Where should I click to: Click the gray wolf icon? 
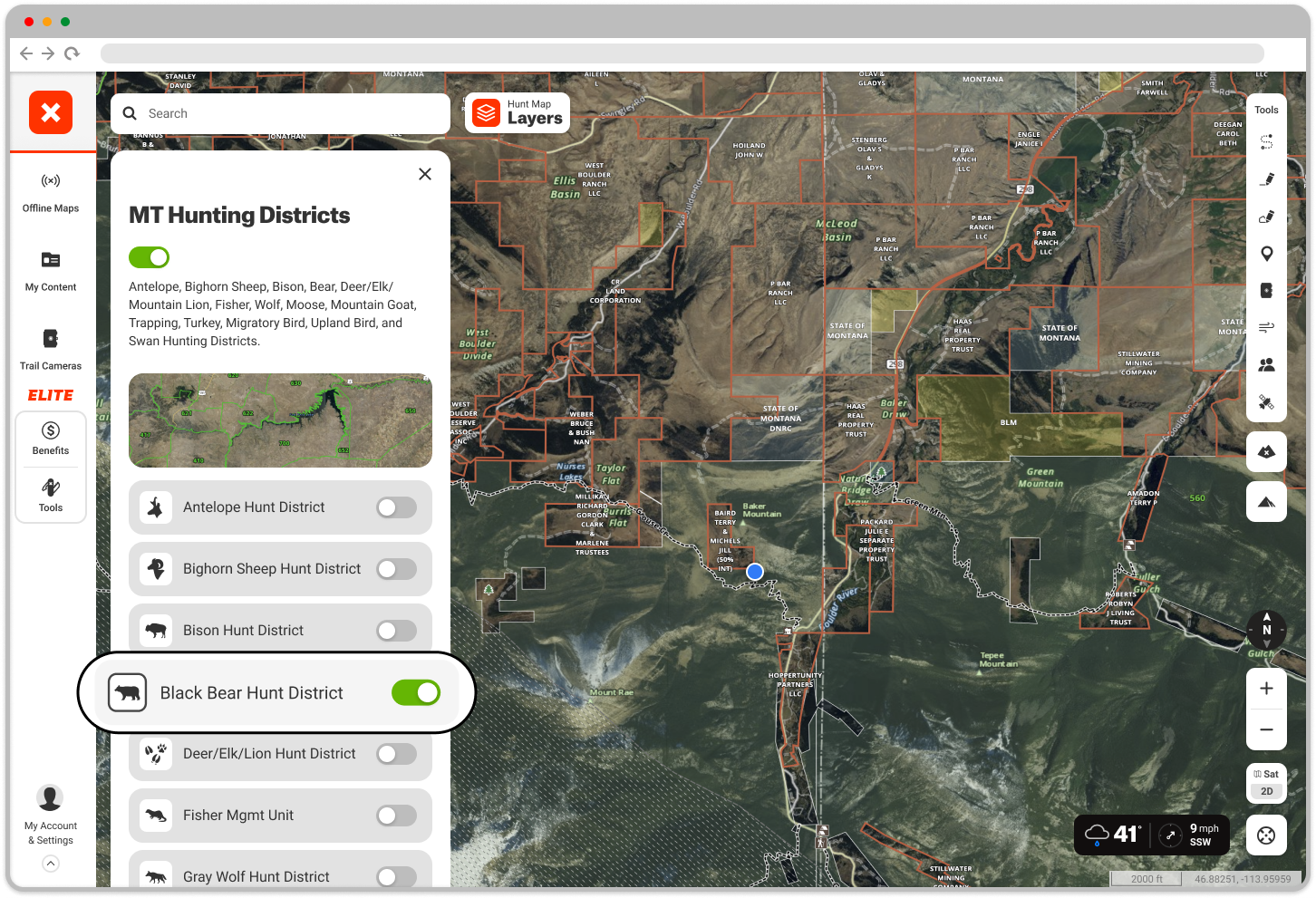point(156,877)
